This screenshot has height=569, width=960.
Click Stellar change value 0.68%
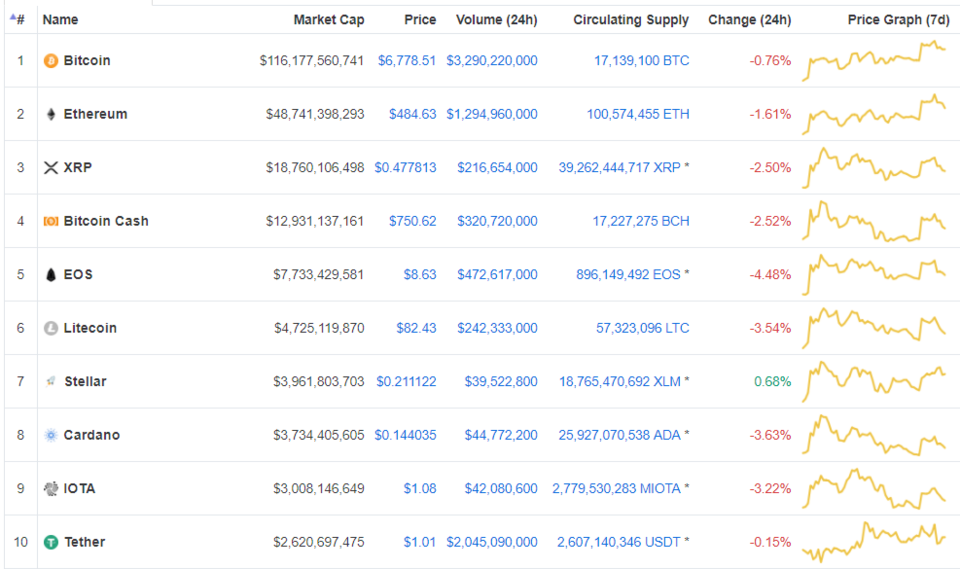click(773, 382)
